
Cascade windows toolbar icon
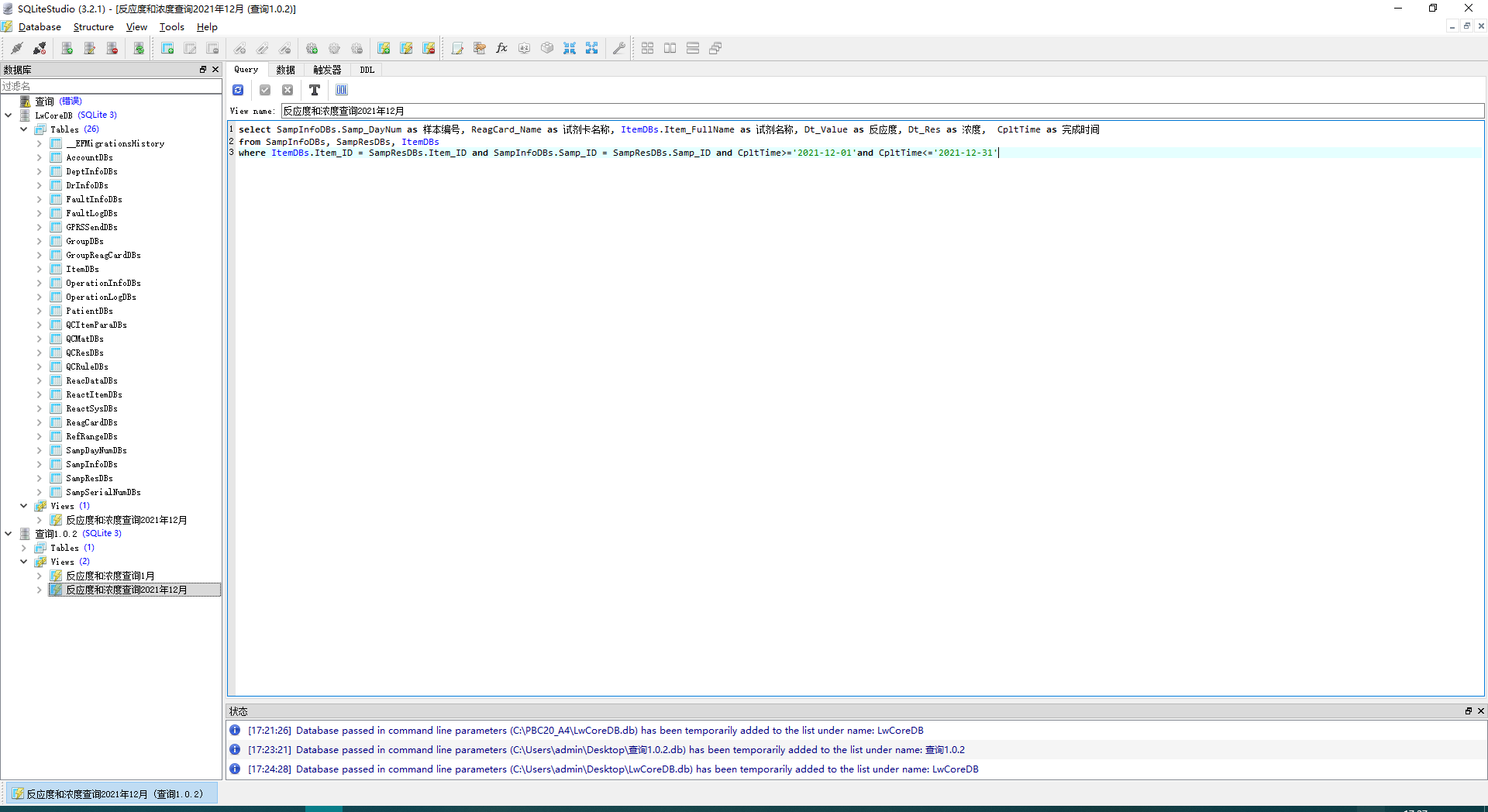coord(715,48)
